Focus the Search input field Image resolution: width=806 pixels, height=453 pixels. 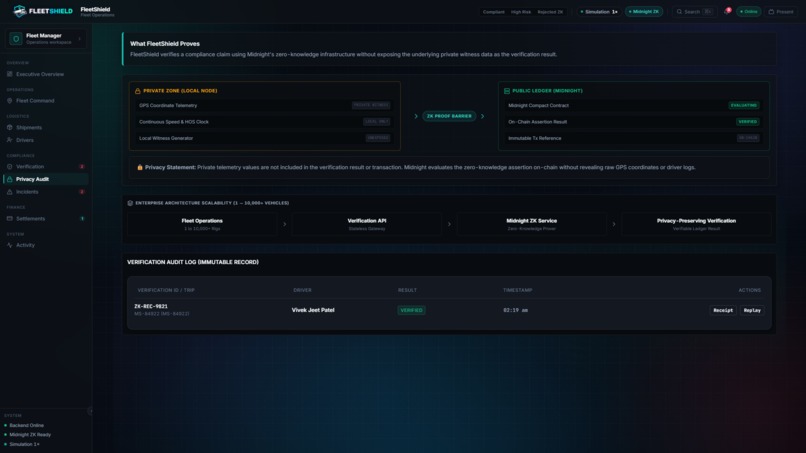click(x=694, y=11)
